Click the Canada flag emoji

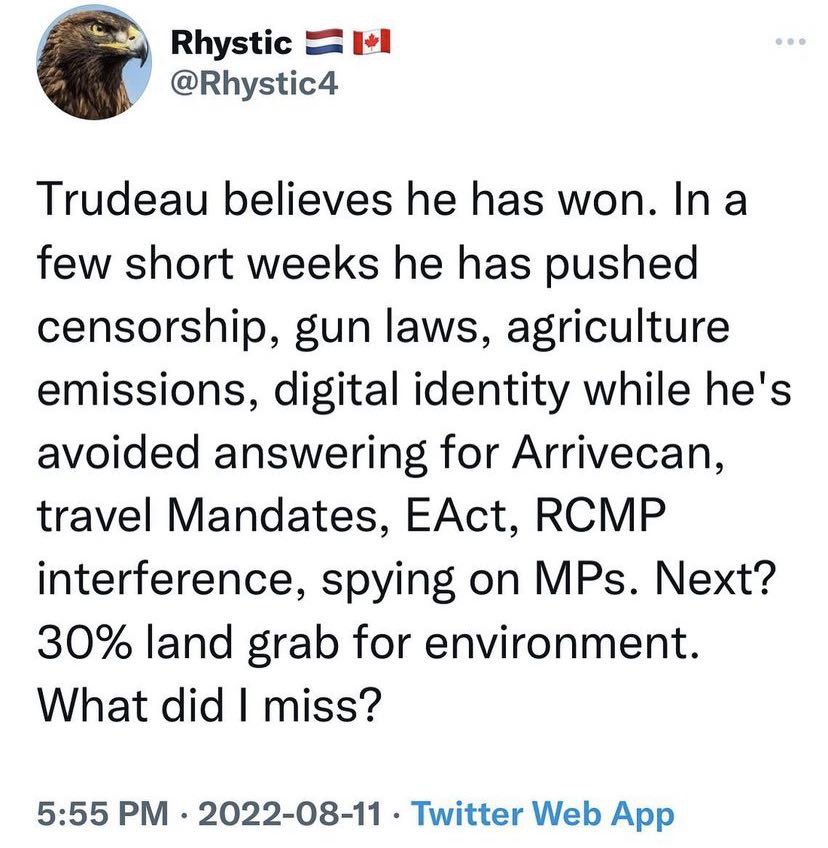[x=373, y=42]
